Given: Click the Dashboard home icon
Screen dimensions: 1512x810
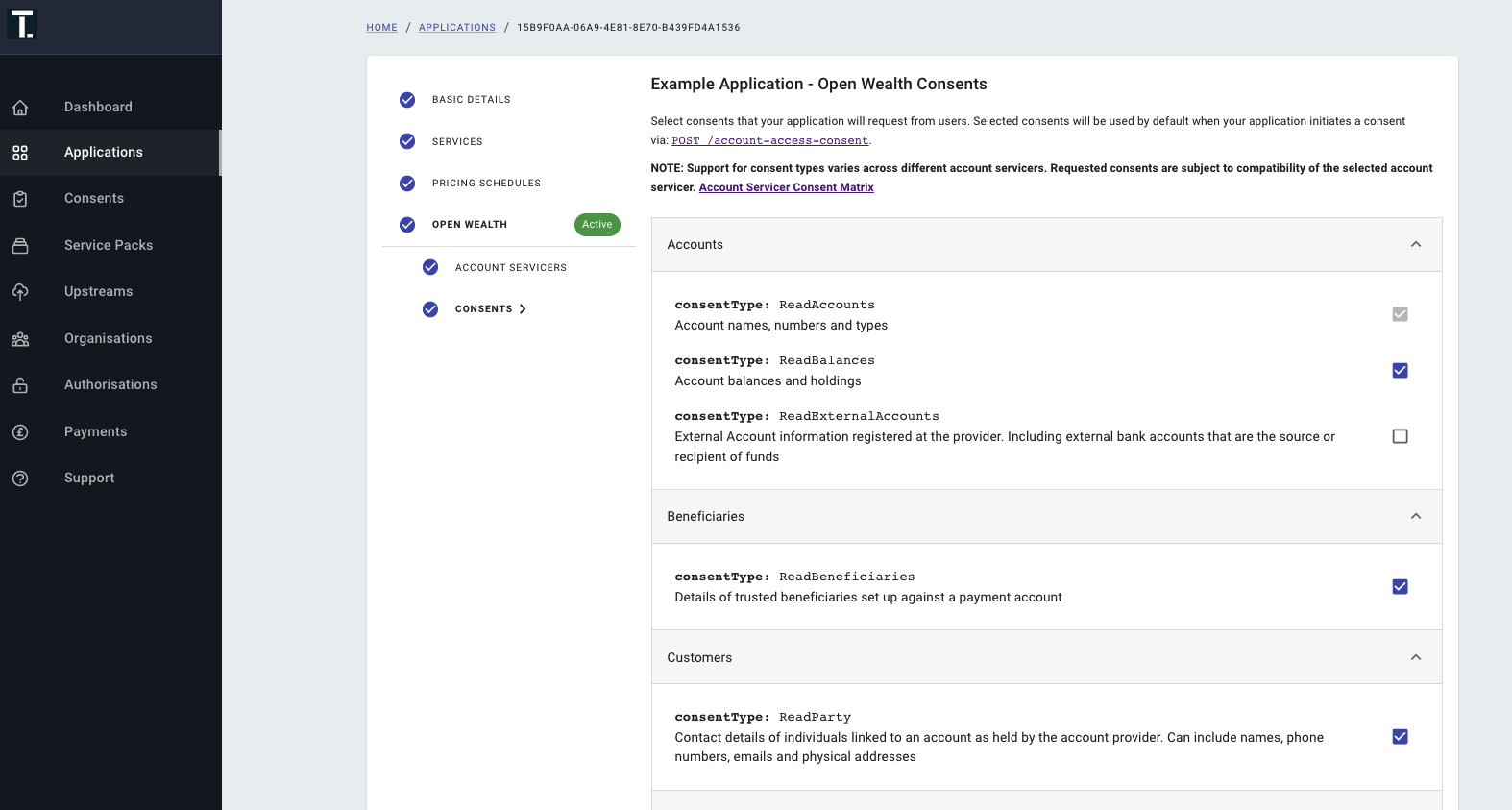Looking at the screenshot, I should (20, 108).
